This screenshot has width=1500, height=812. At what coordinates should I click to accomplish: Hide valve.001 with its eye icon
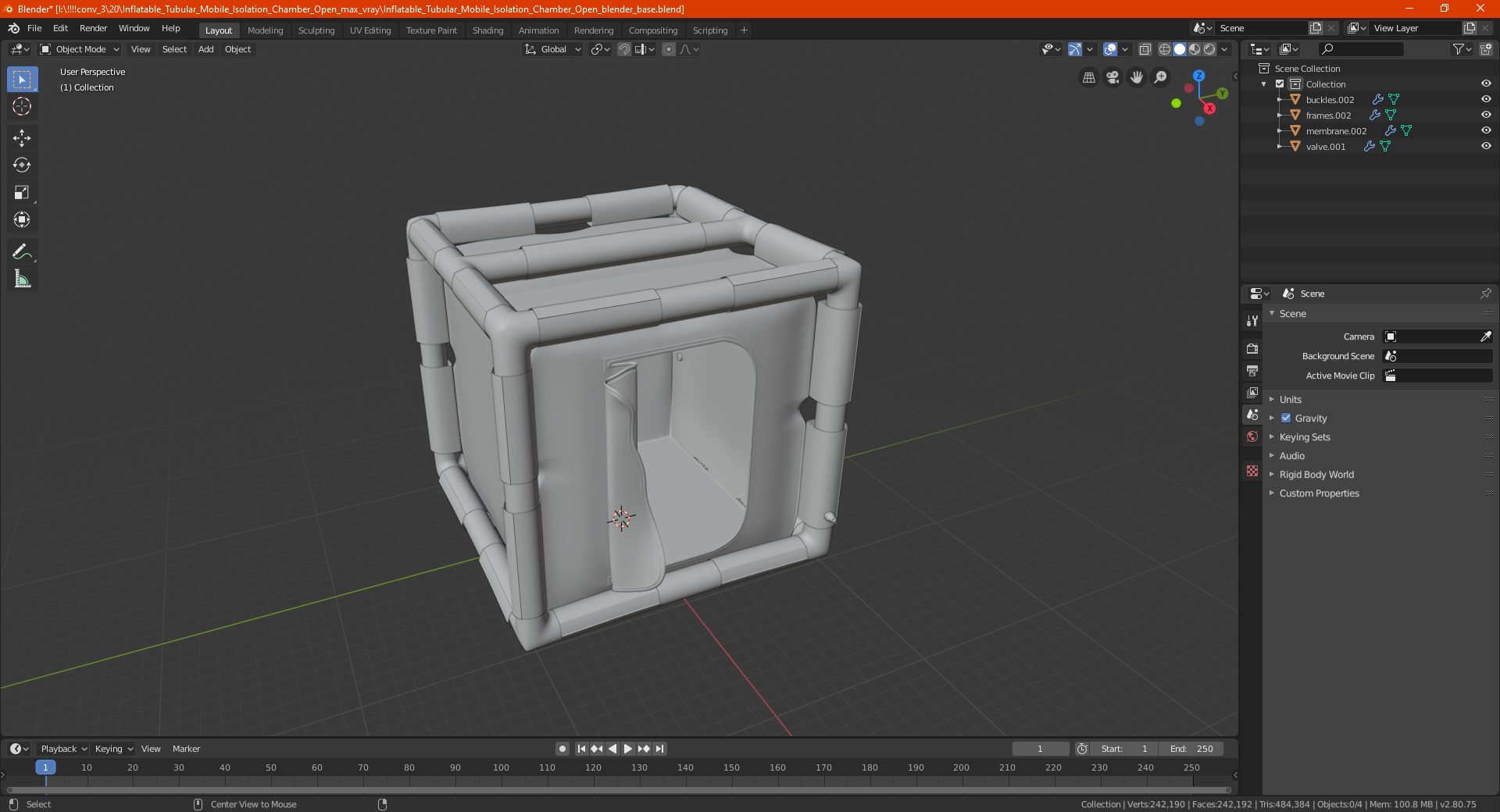click(1486, 146)
